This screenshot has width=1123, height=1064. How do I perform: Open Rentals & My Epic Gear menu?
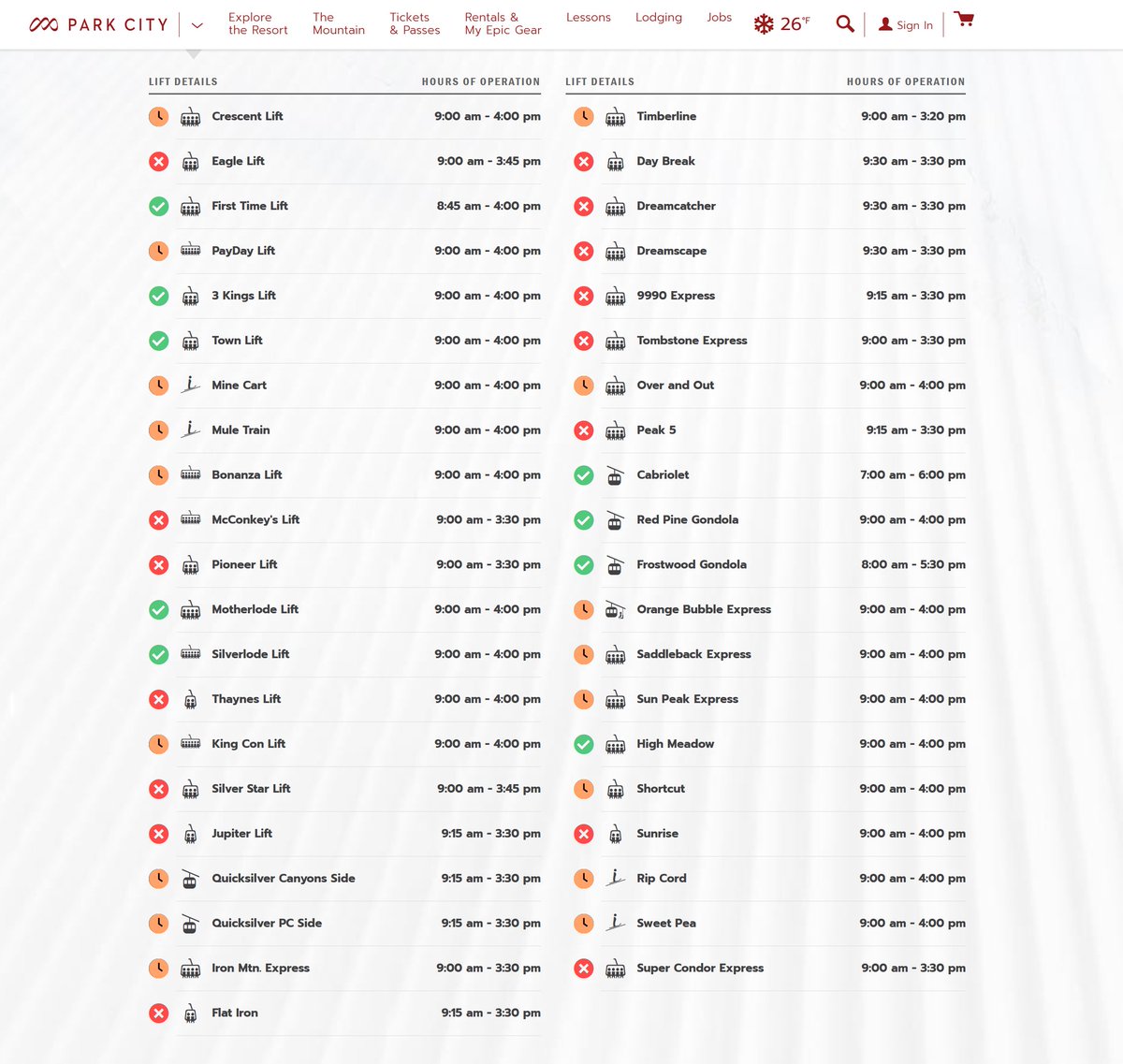tap(503, 23)
